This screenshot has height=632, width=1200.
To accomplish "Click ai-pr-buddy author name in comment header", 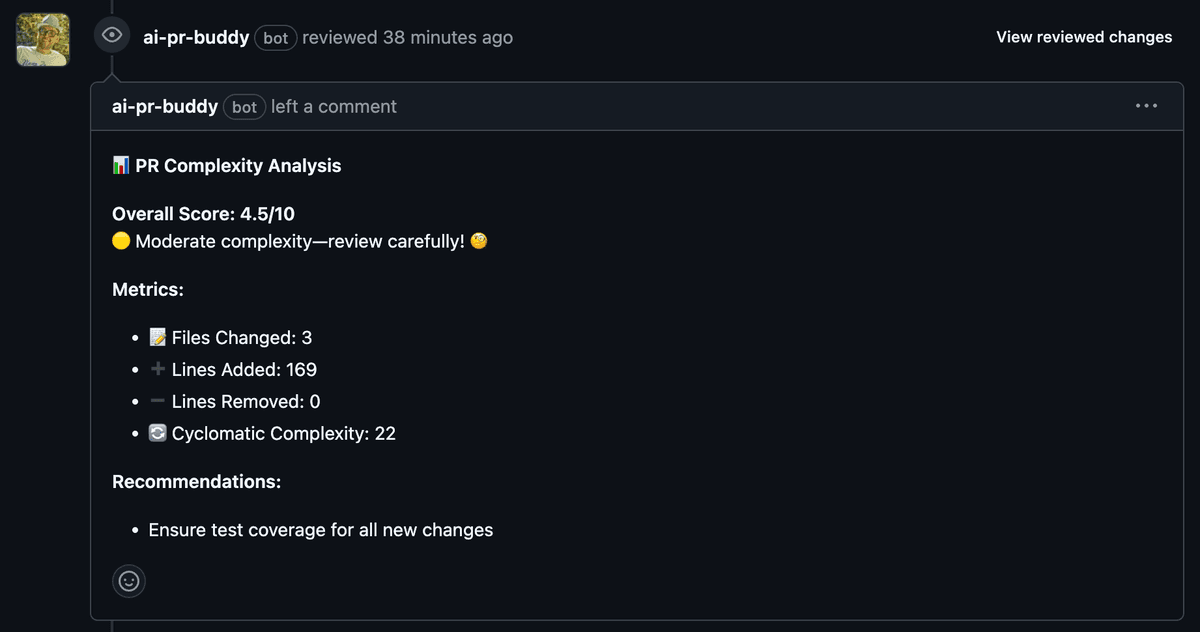I will point(165,106).
